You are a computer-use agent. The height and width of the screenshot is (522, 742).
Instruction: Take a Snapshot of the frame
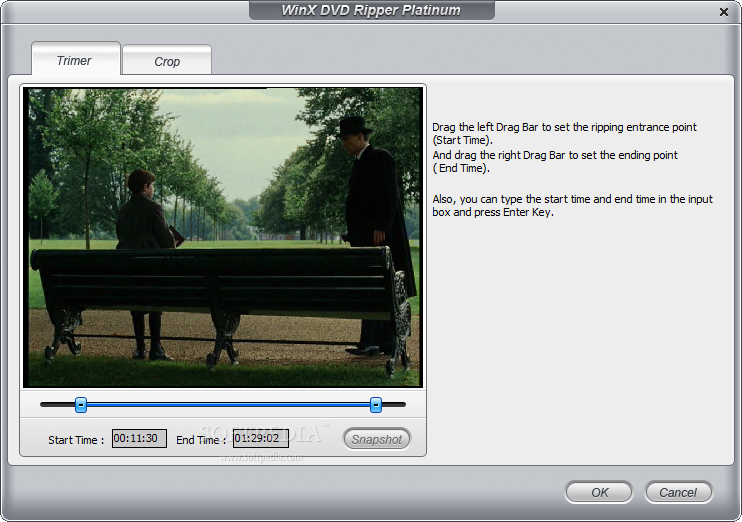[x=377, y=439]
